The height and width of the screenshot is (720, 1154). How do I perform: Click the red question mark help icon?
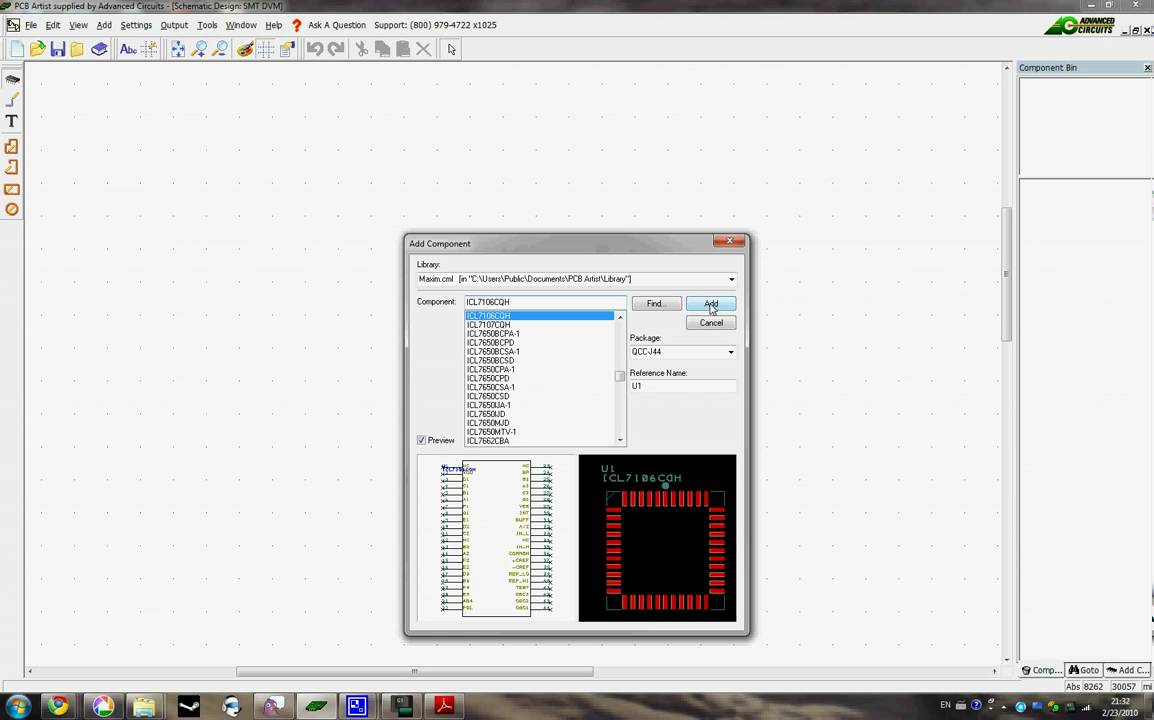pos(296,25)
